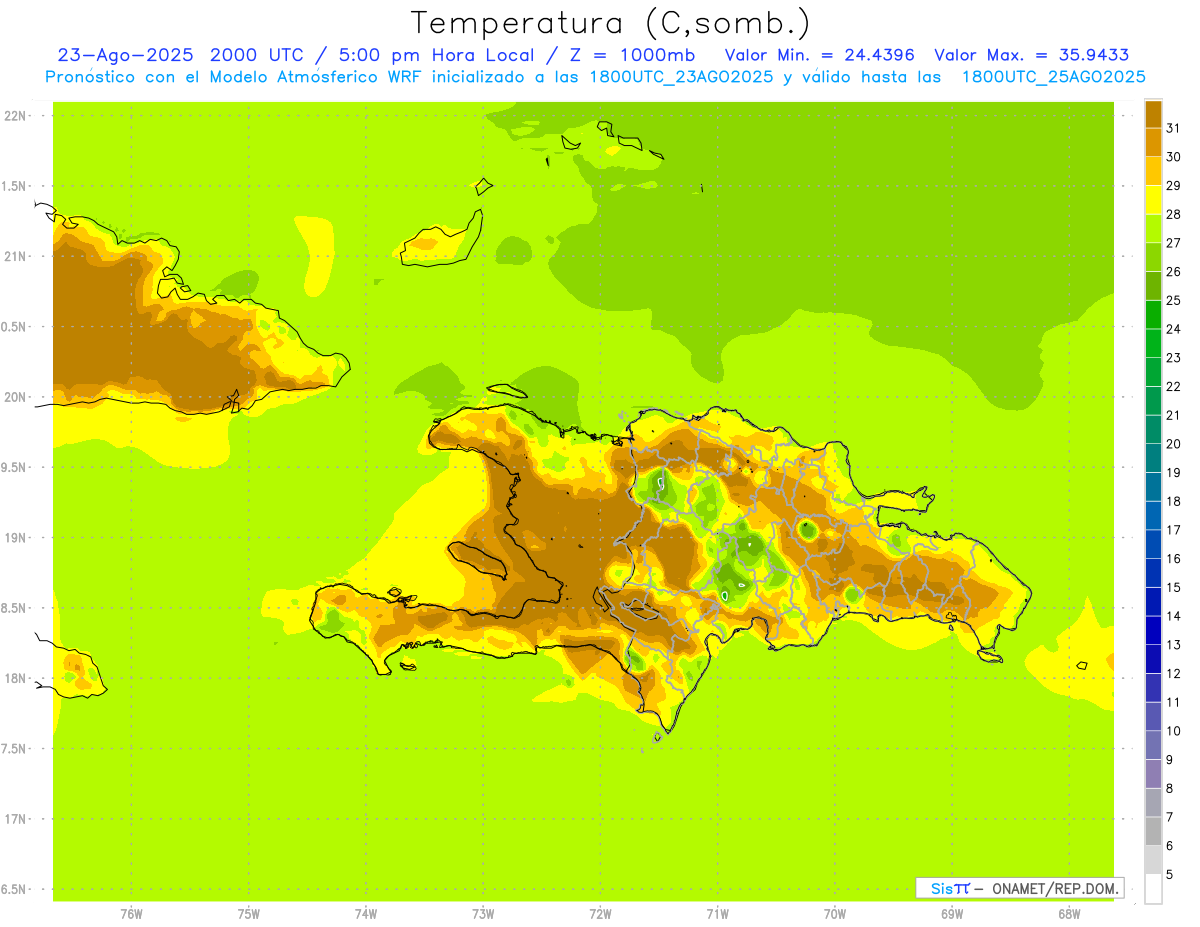Click 'Valor Min. = 24.4396' readout

coord(820,55)
